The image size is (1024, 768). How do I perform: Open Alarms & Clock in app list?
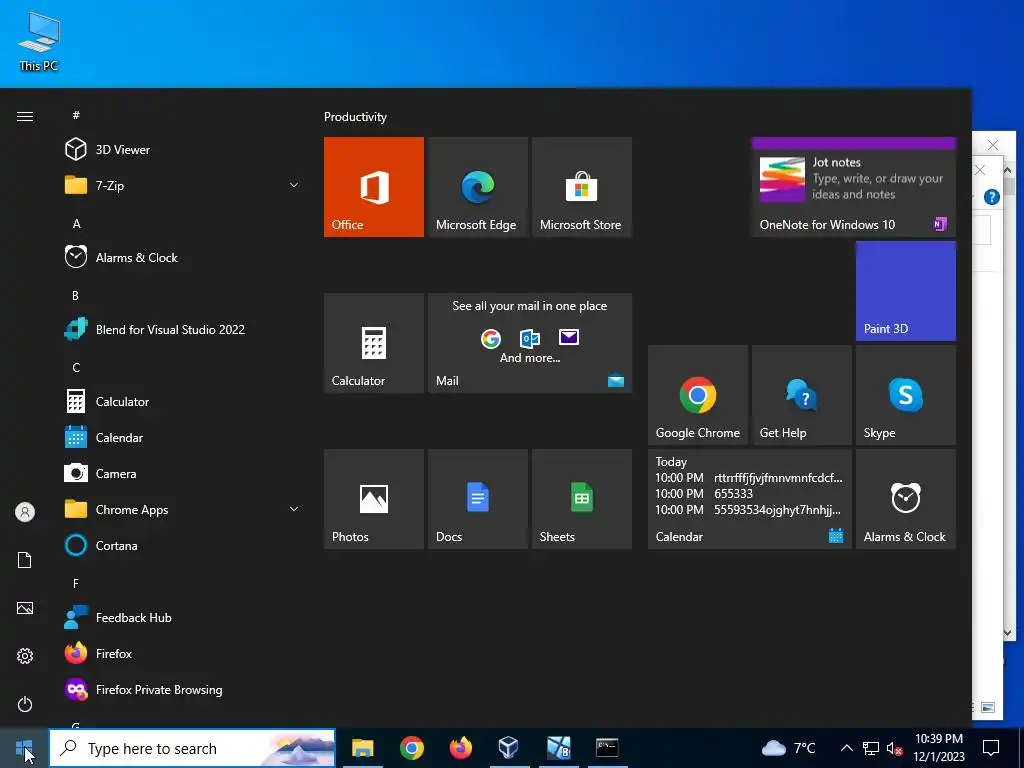(183, 257)
